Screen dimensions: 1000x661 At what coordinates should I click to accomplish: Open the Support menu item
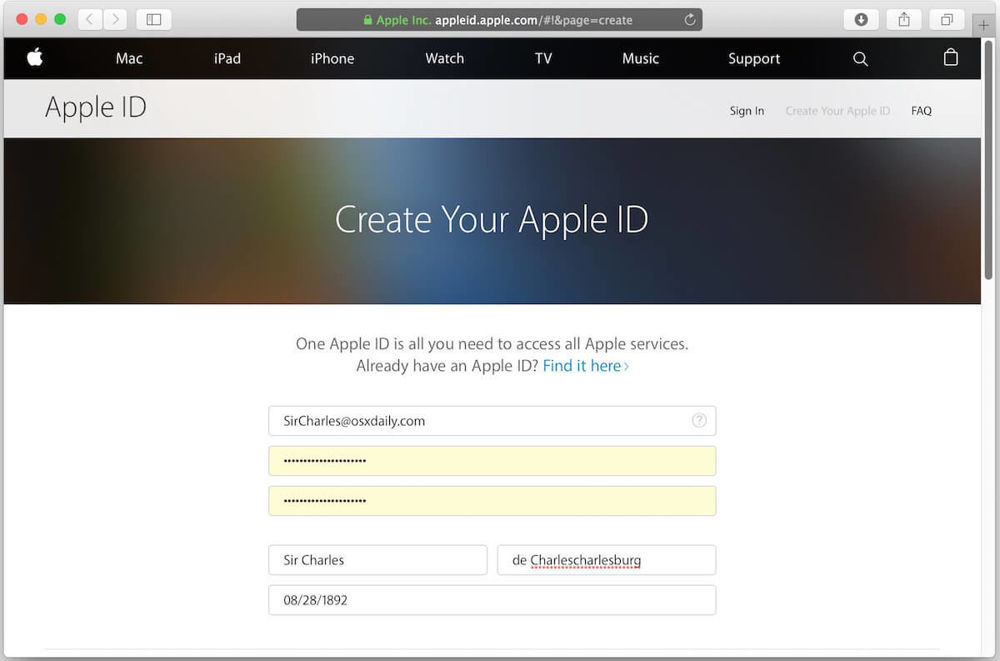pos(754,59)
